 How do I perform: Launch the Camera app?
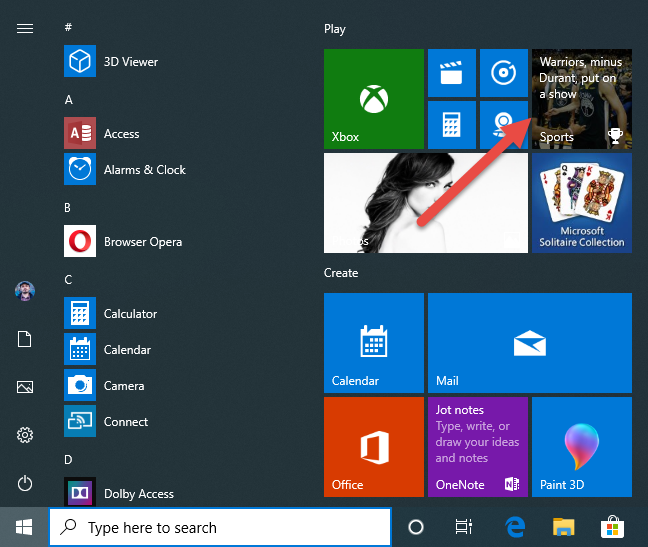point(104,385)
